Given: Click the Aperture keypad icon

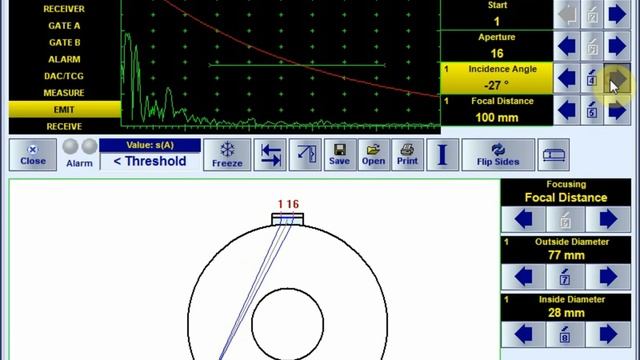Looking at the screenshot, I should 592,46.
